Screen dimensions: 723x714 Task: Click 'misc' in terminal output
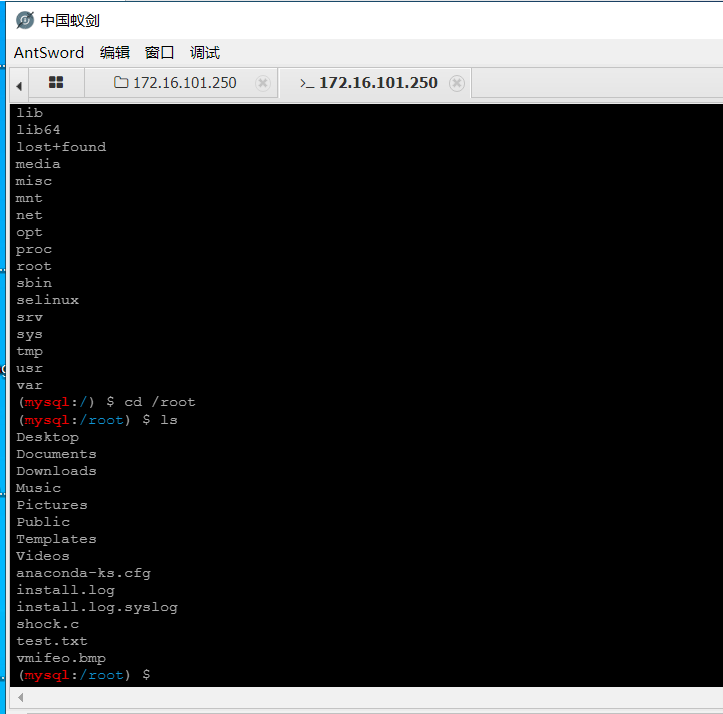34,181
